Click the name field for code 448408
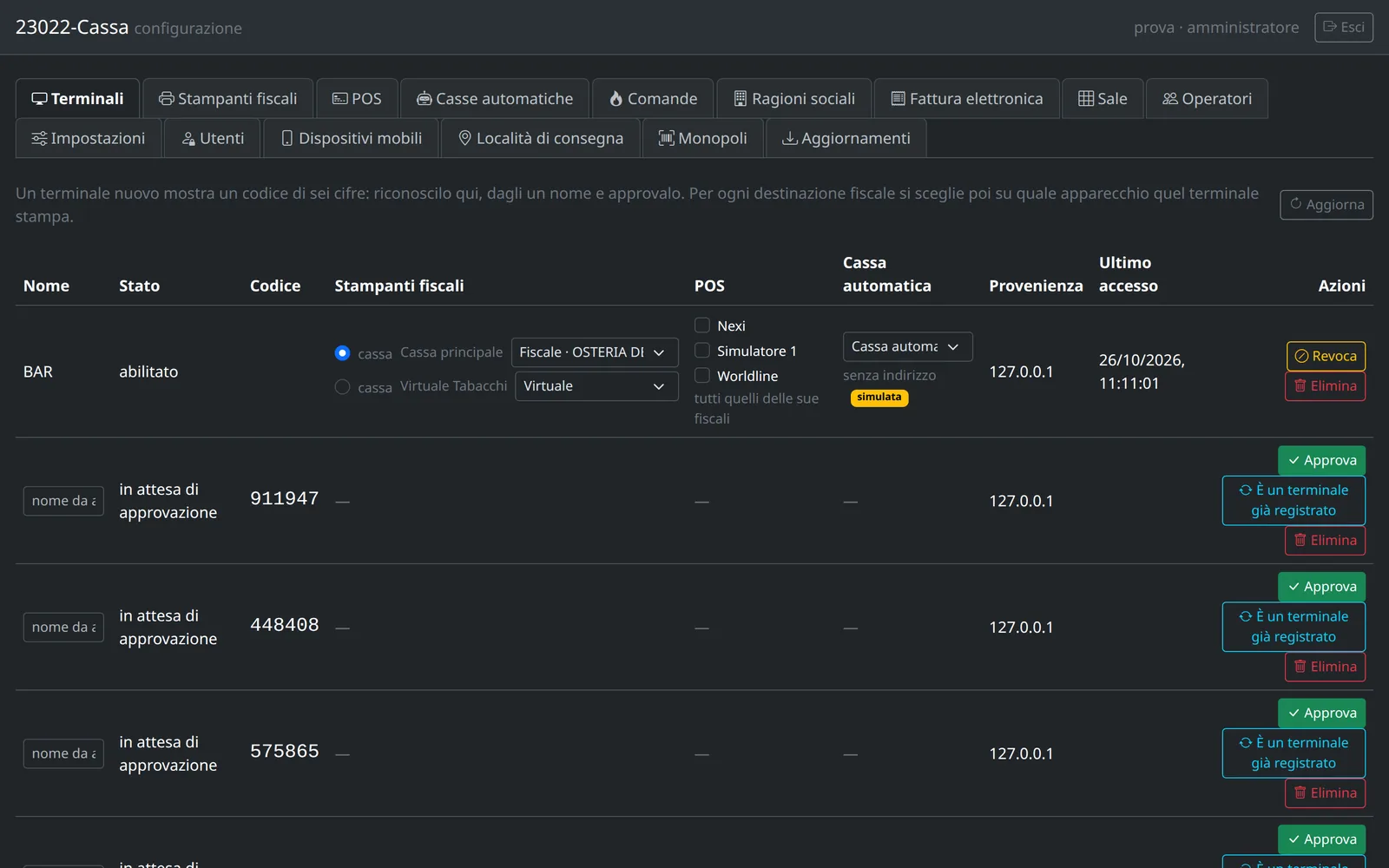The height and width of the screenshot is (868, 1389). pyautogui.click(x=63, y=627)
